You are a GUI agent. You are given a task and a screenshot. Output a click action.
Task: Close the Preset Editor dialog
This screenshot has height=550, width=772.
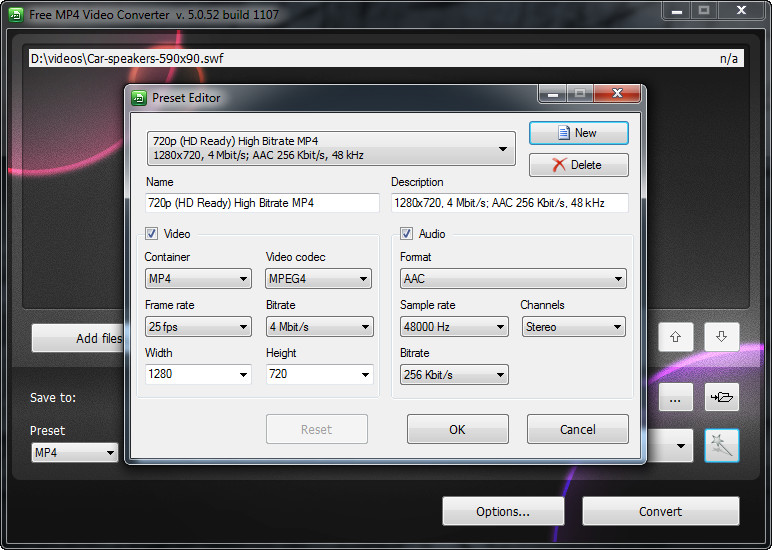click(617, 93)
